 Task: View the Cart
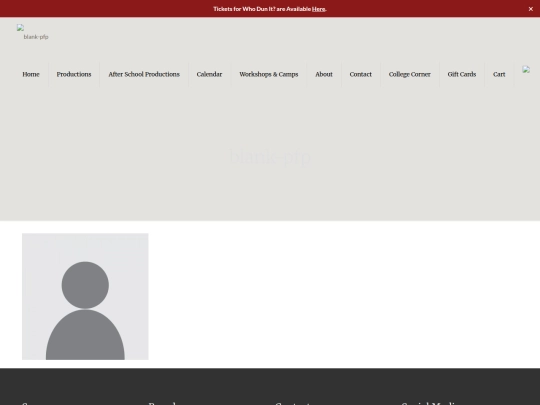[499, 74]
